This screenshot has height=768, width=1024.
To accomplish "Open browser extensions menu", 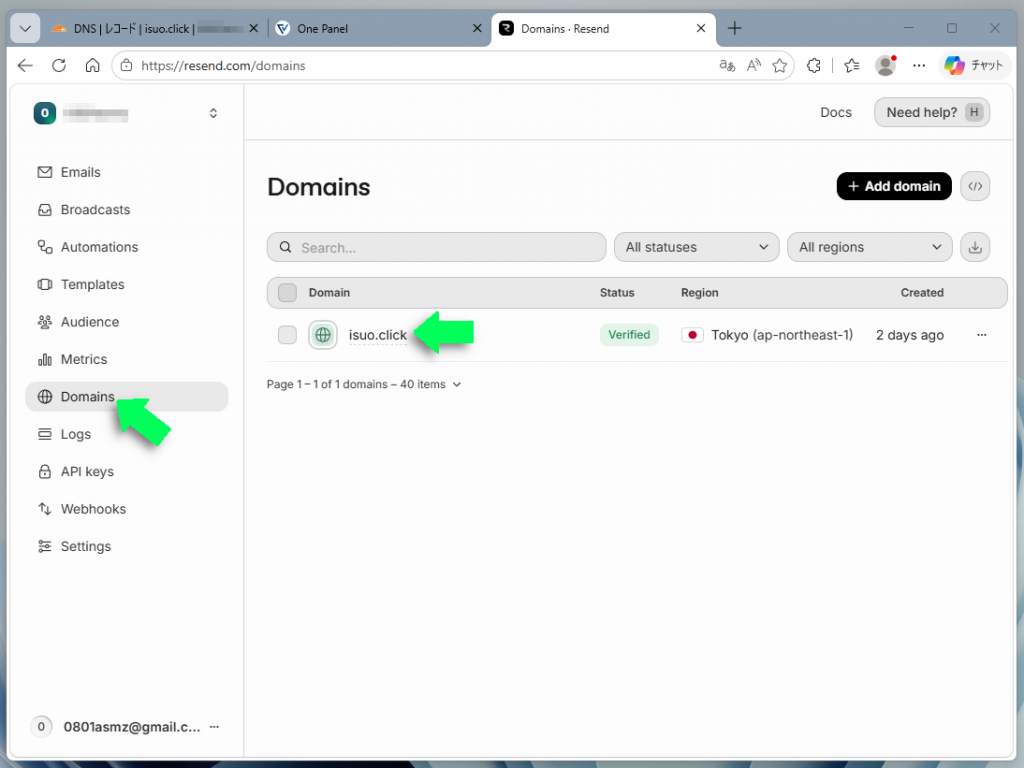I will 814,65.
